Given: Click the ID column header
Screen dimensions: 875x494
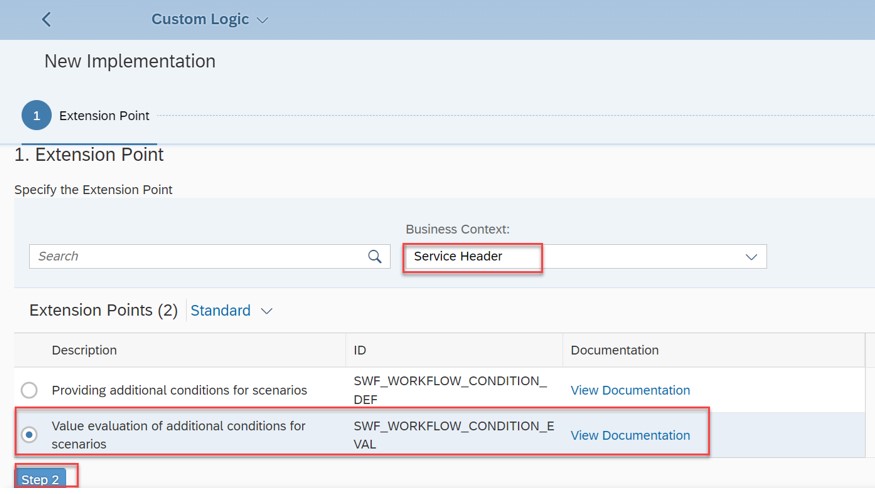Looking at the screenshot, I should 360,350.
